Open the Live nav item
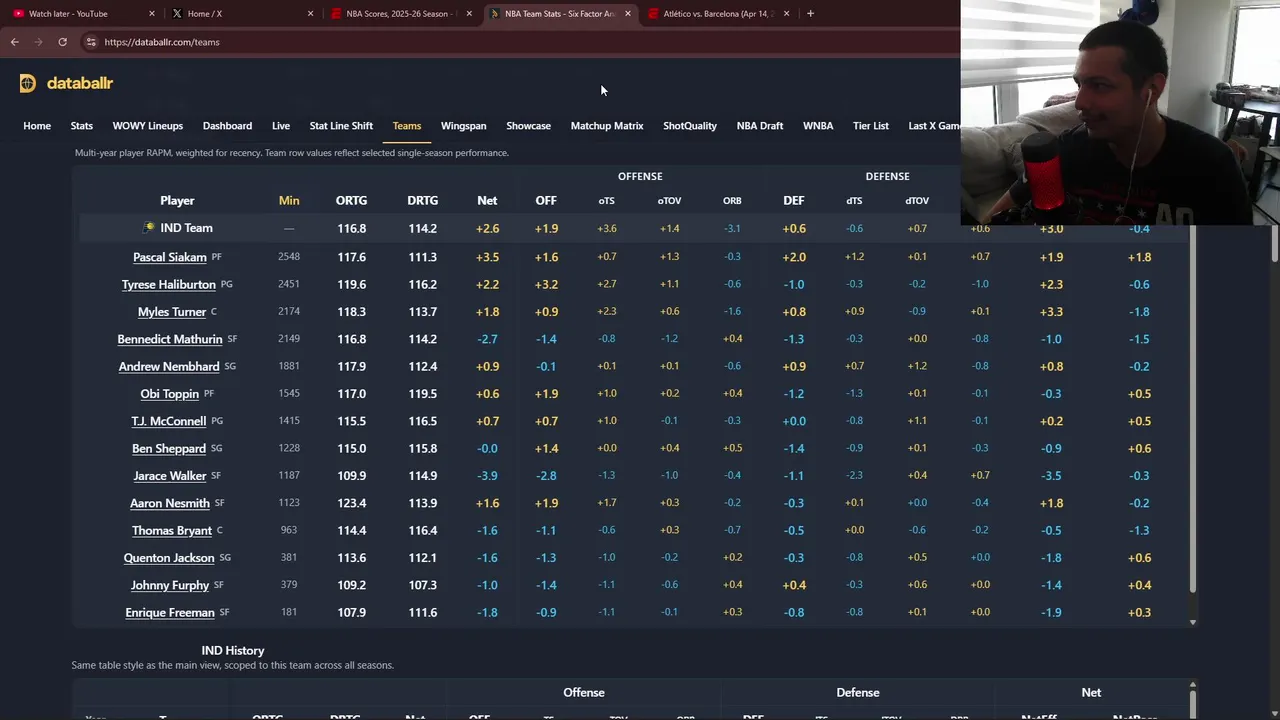 click(x=281, y=126)
